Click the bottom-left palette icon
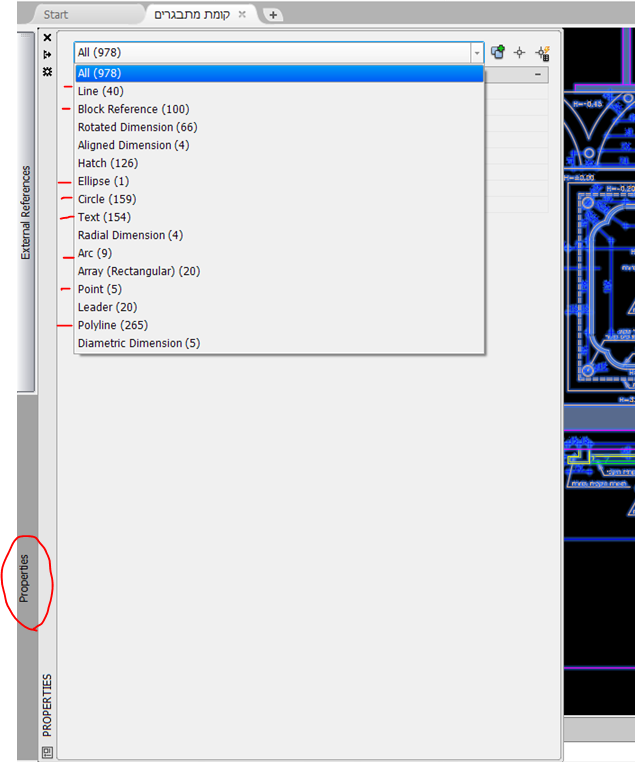This screenshot has width=635, height=762. 47,752
